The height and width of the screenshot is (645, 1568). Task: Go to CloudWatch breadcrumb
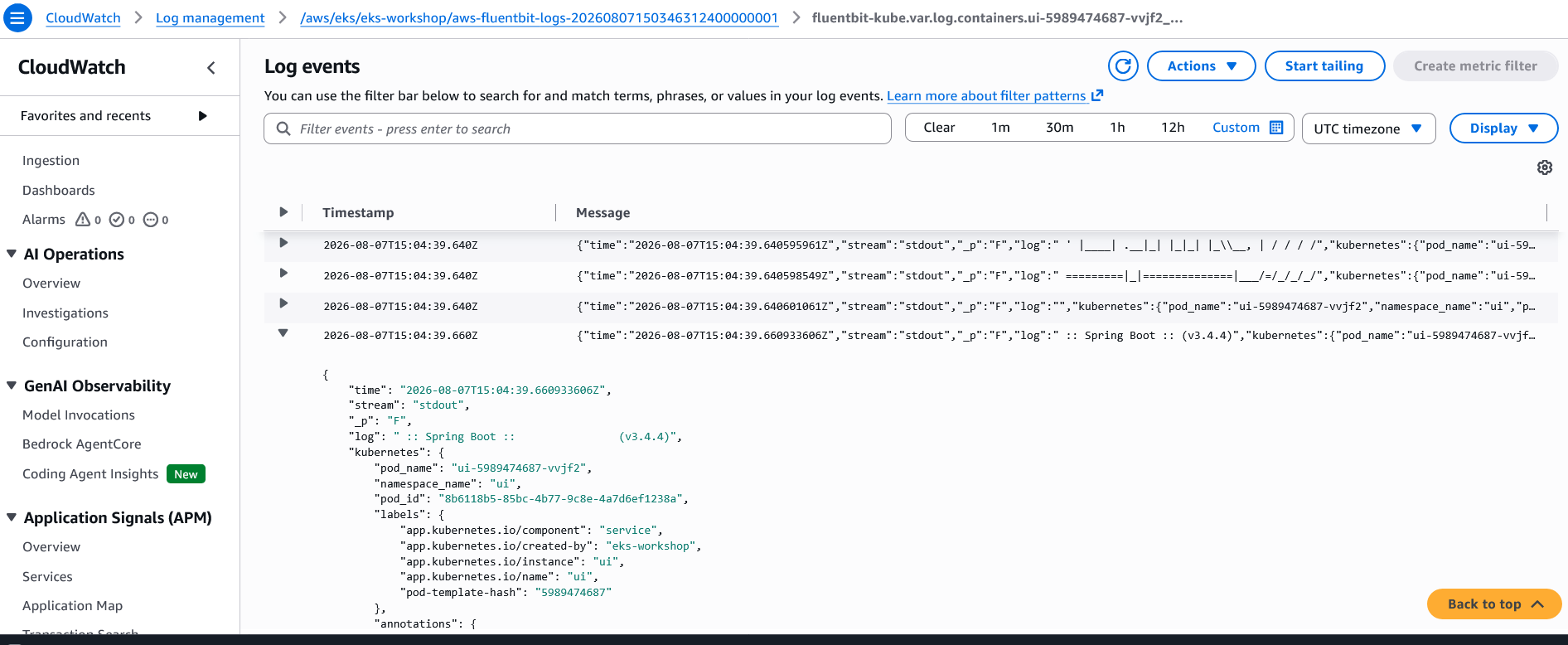coord(83,18)
